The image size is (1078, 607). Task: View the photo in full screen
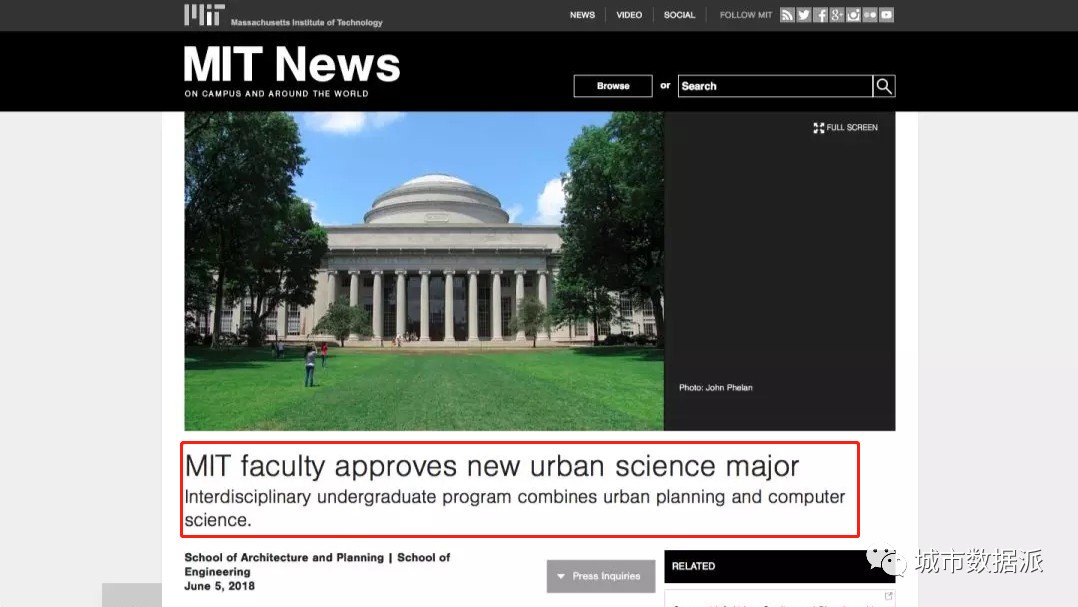tap(846, 128)
